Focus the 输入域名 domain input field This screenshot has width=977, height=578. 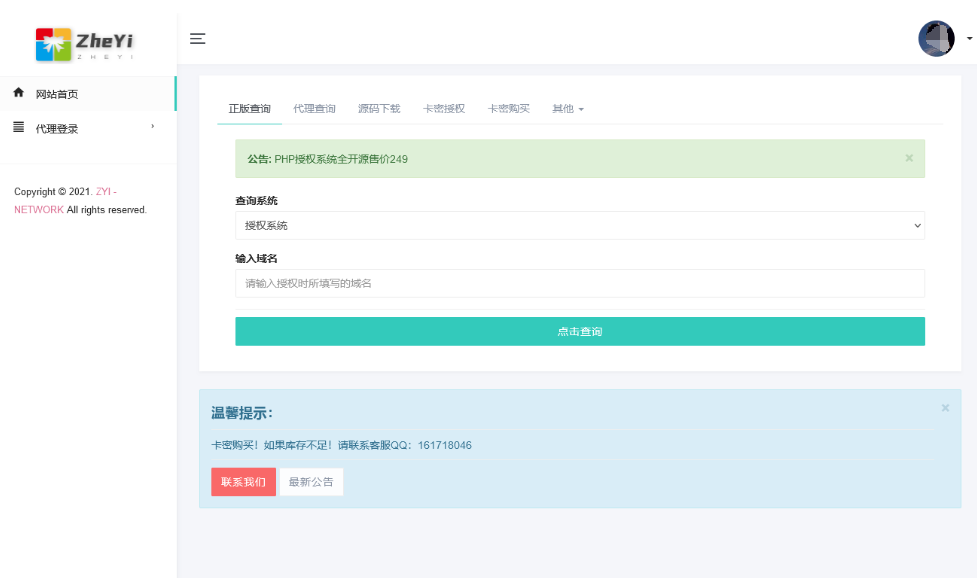click(580, 284)
